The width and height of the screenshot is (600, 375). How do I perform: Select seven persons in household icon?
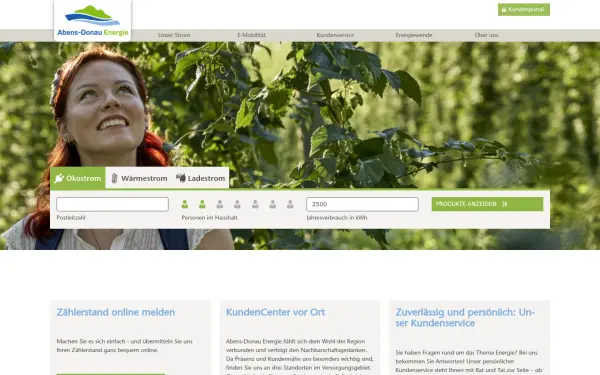point(290,204)
